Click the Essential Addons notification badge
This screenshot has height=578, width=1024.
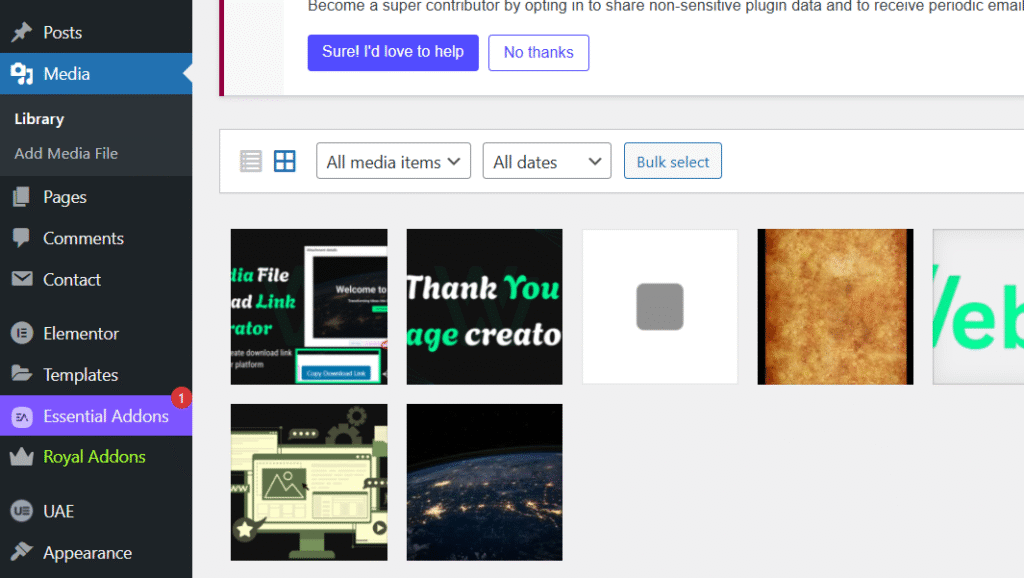pos(181,398)
